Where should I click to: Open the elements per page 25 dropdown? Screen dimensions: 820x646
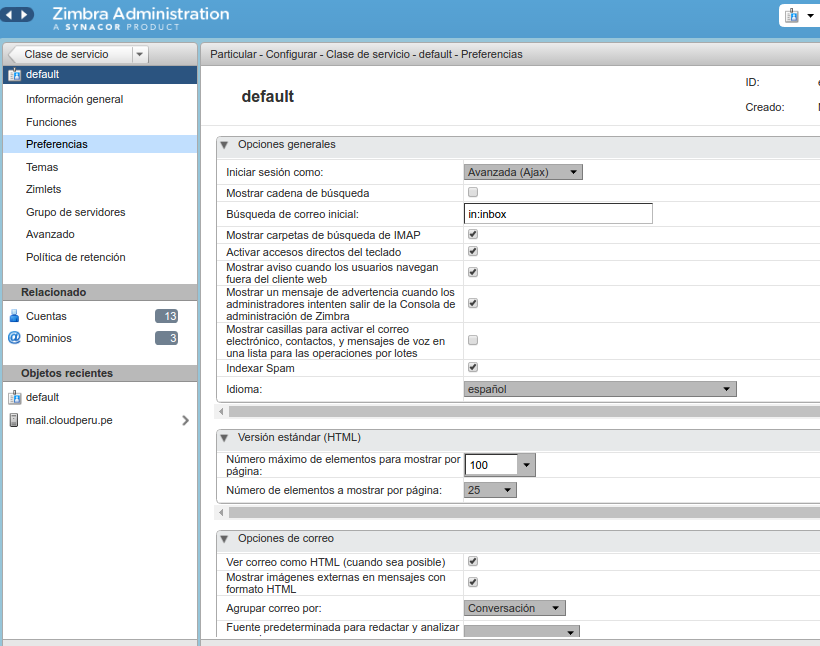(x=490, y=490)
